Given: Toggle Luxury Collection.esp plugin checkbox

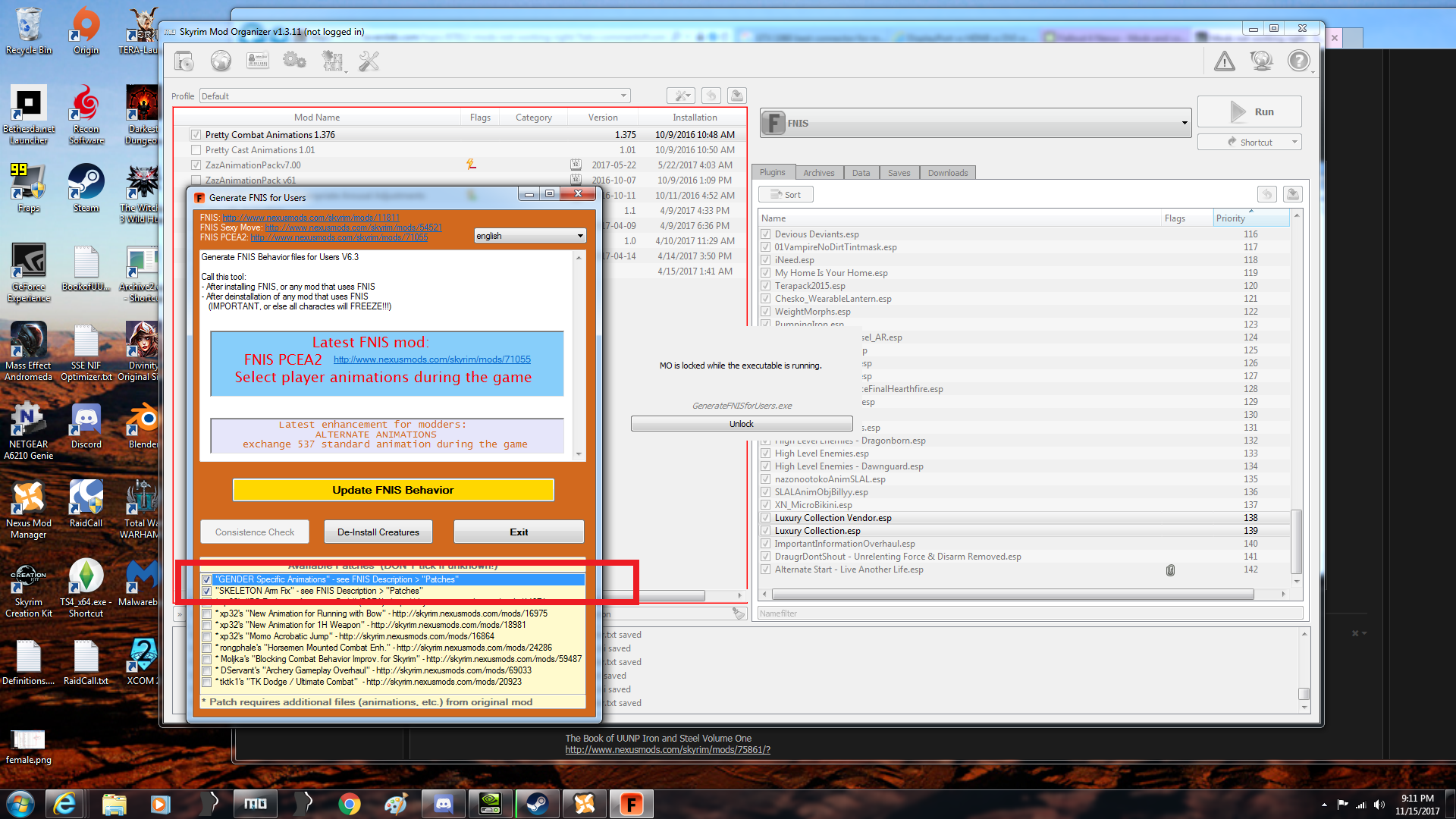Looking at the screenshot, I should tap(766, 531).
